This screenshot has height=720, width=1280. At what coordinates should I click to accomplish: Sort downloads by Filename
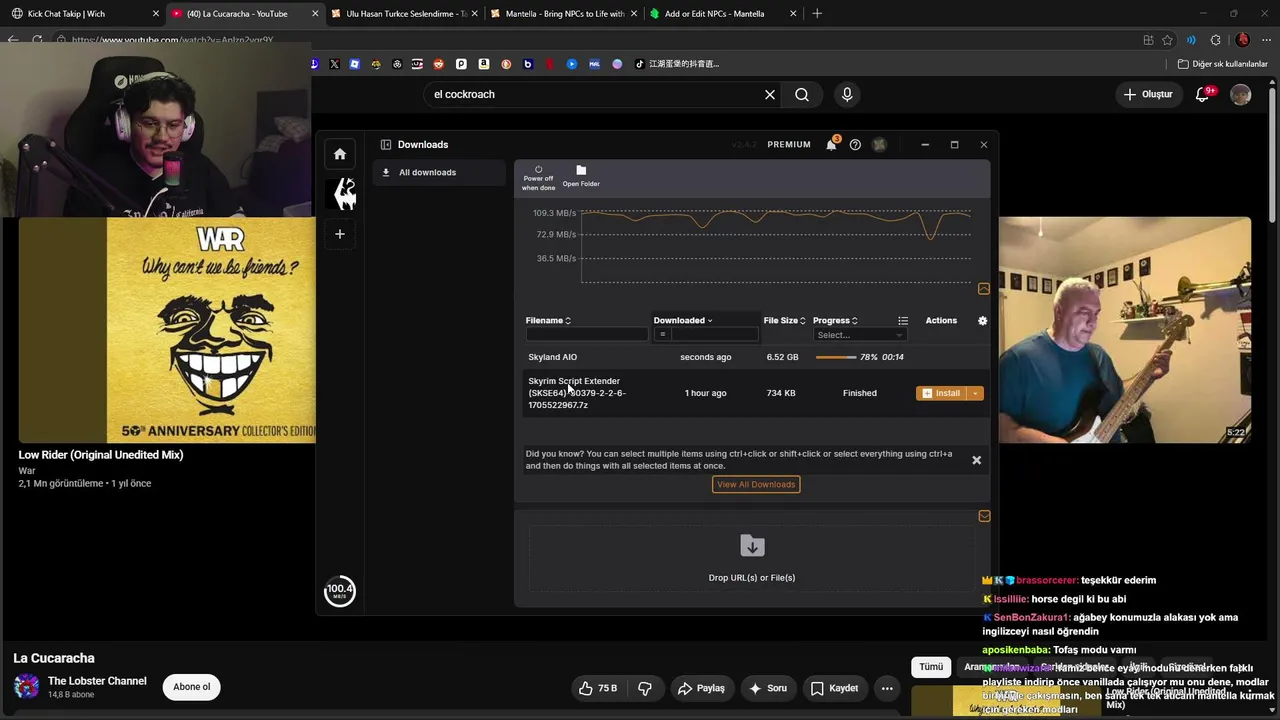[548, 321]
